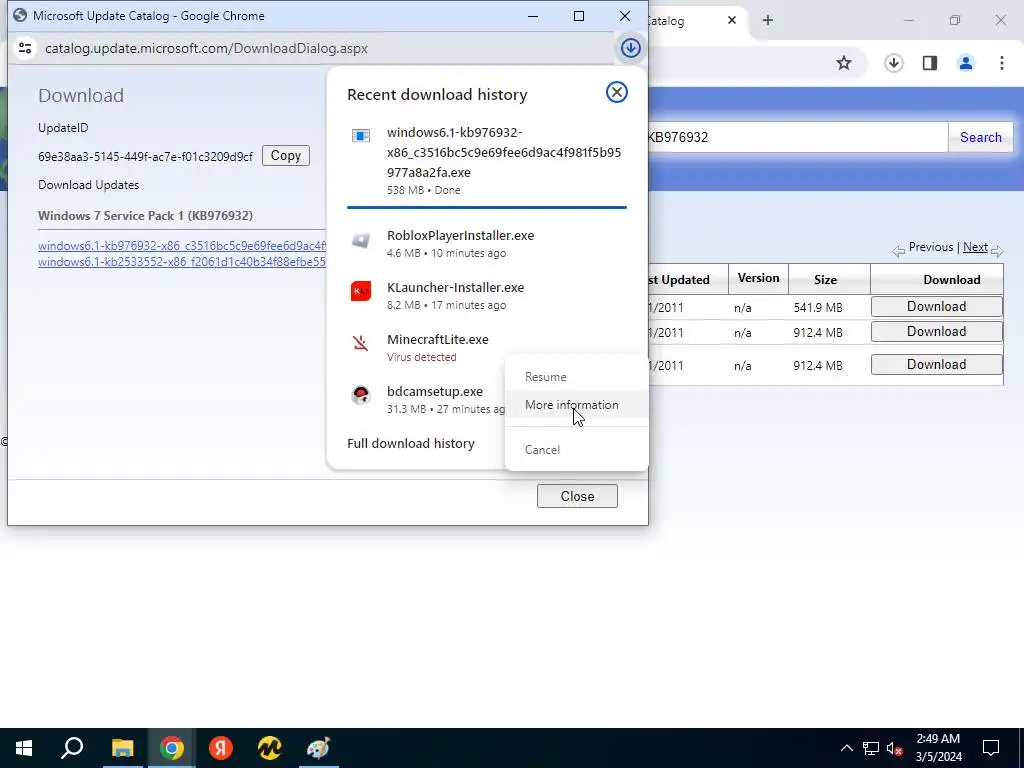Click the KB976932 search input field

tap(797, 137)
